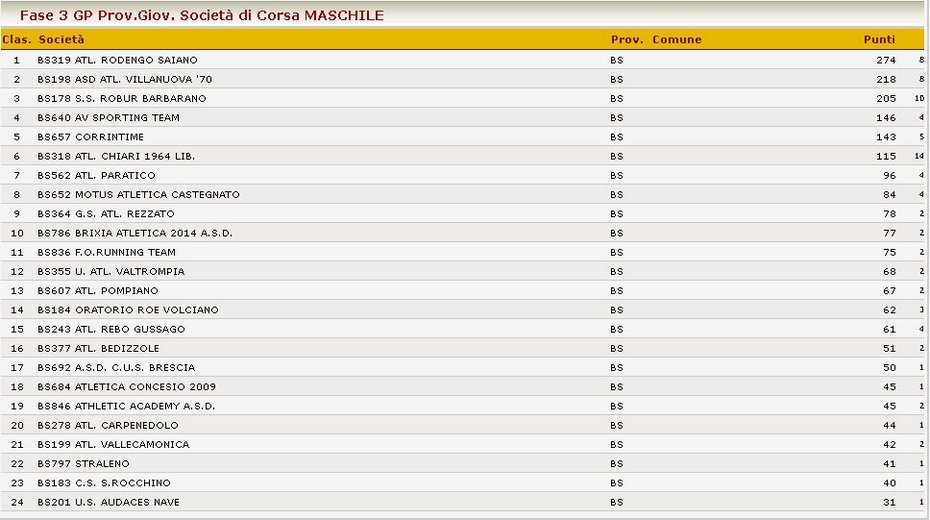The width and height of the screenshot is (930, 520).
Task: Select U.S. AUDACES NAVE row
Action: pos(463,502)
